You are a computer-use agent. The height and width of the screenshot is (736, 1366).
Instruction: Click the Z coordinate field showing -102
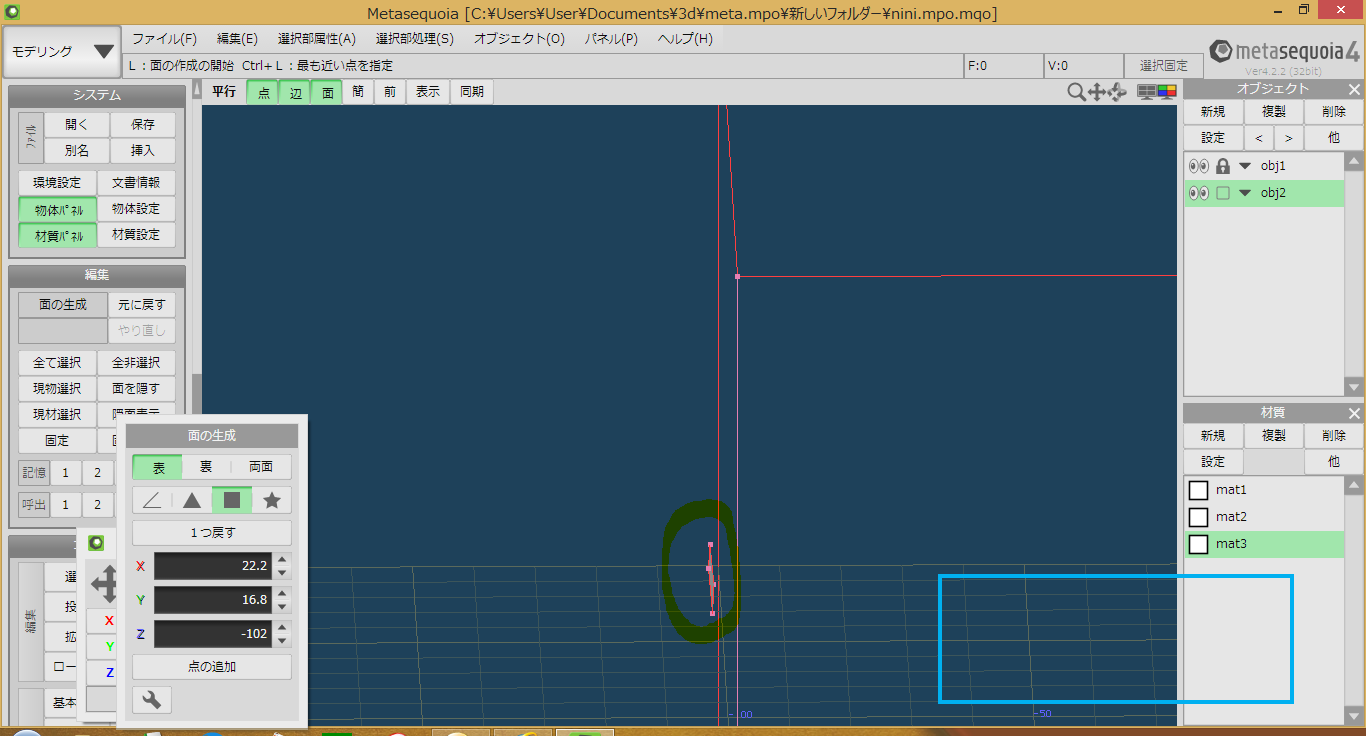213,634
